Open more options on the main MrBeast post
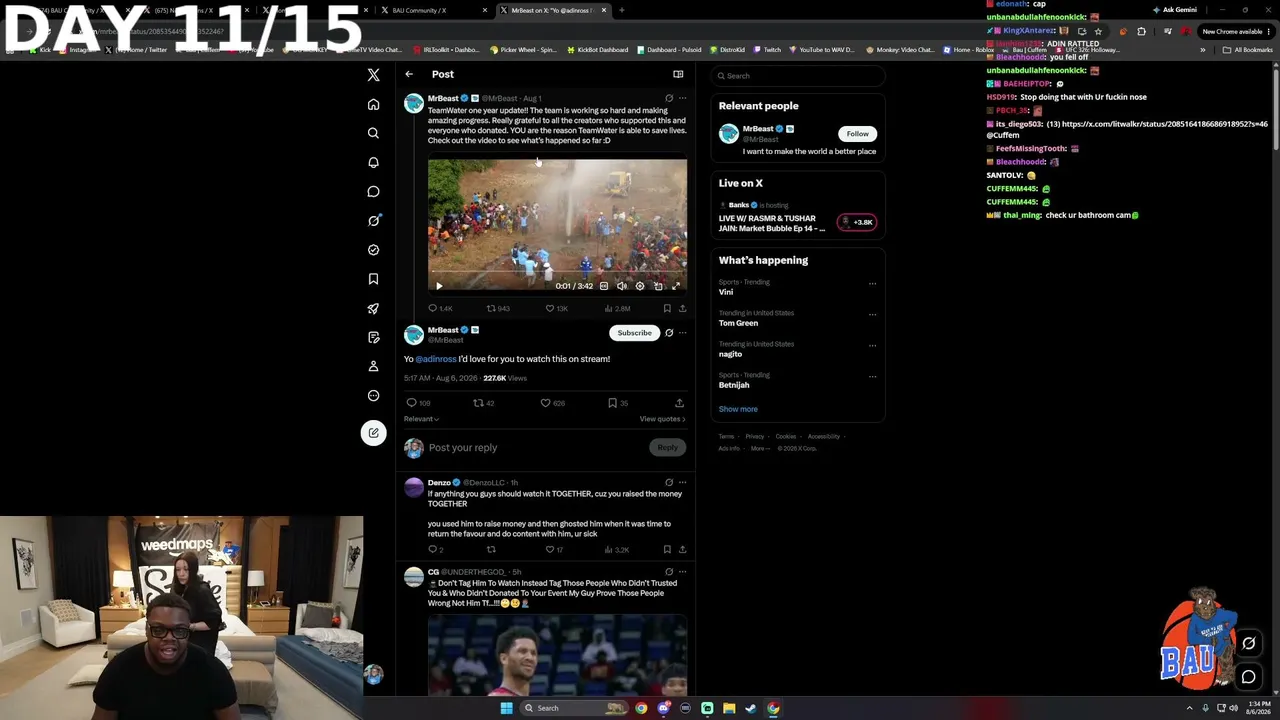This screenshot has height=720, width=1280. coord(683,333)
